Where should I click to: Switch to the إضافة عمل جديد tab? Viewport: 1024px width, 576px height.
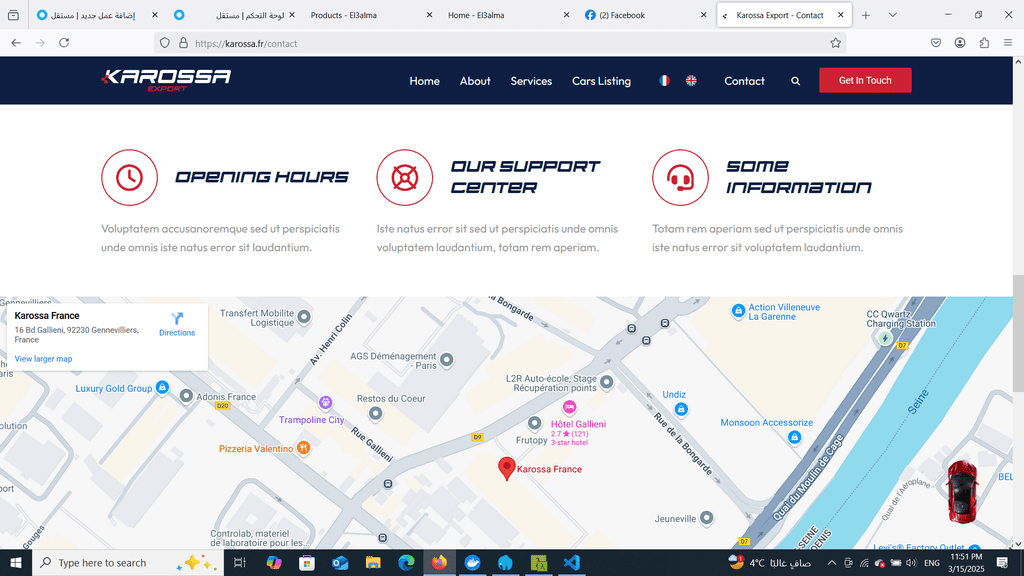pyautogui.click(x=97, y=15)
